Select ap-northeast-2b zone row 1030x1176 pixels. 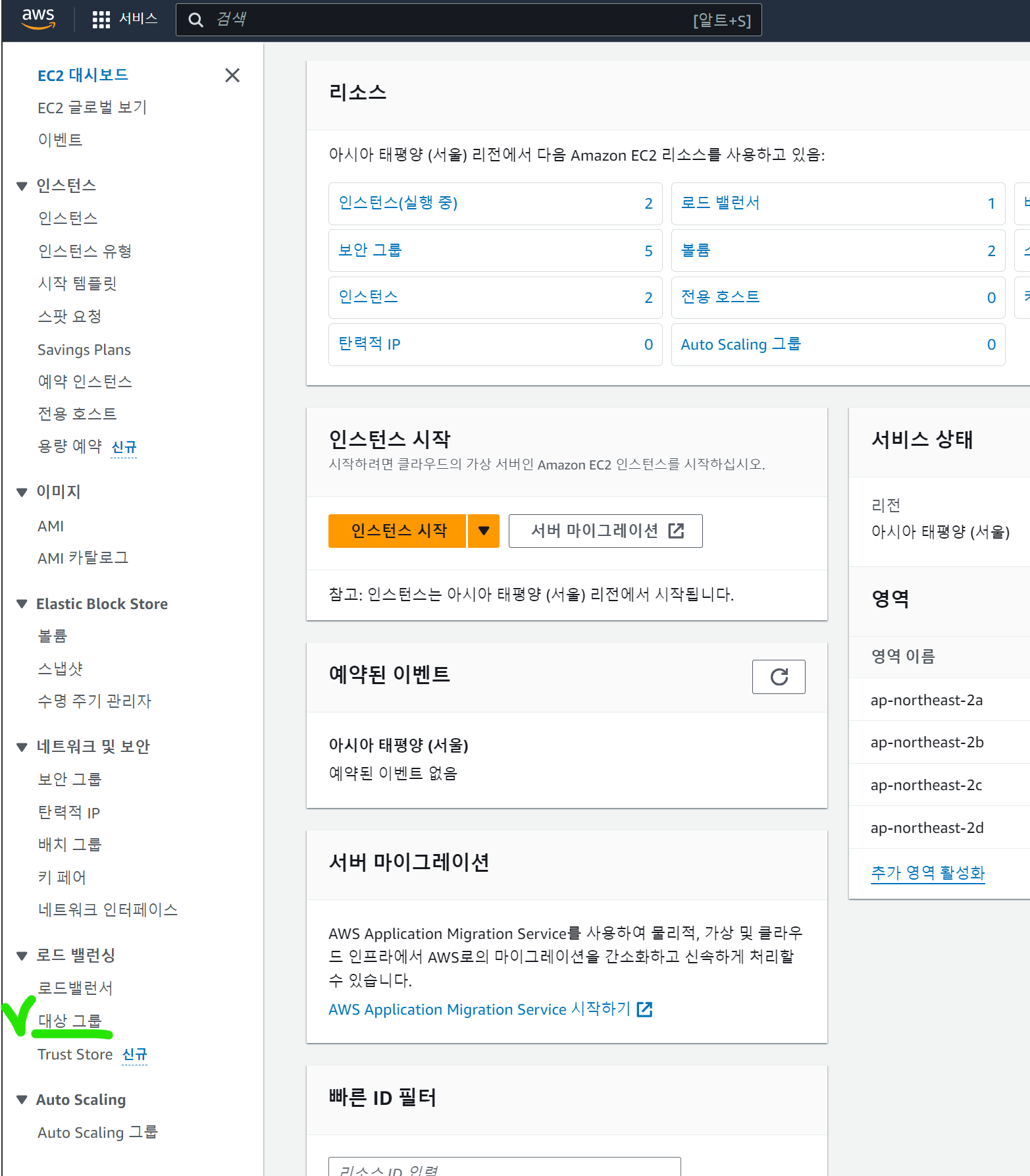click(940, 742)
